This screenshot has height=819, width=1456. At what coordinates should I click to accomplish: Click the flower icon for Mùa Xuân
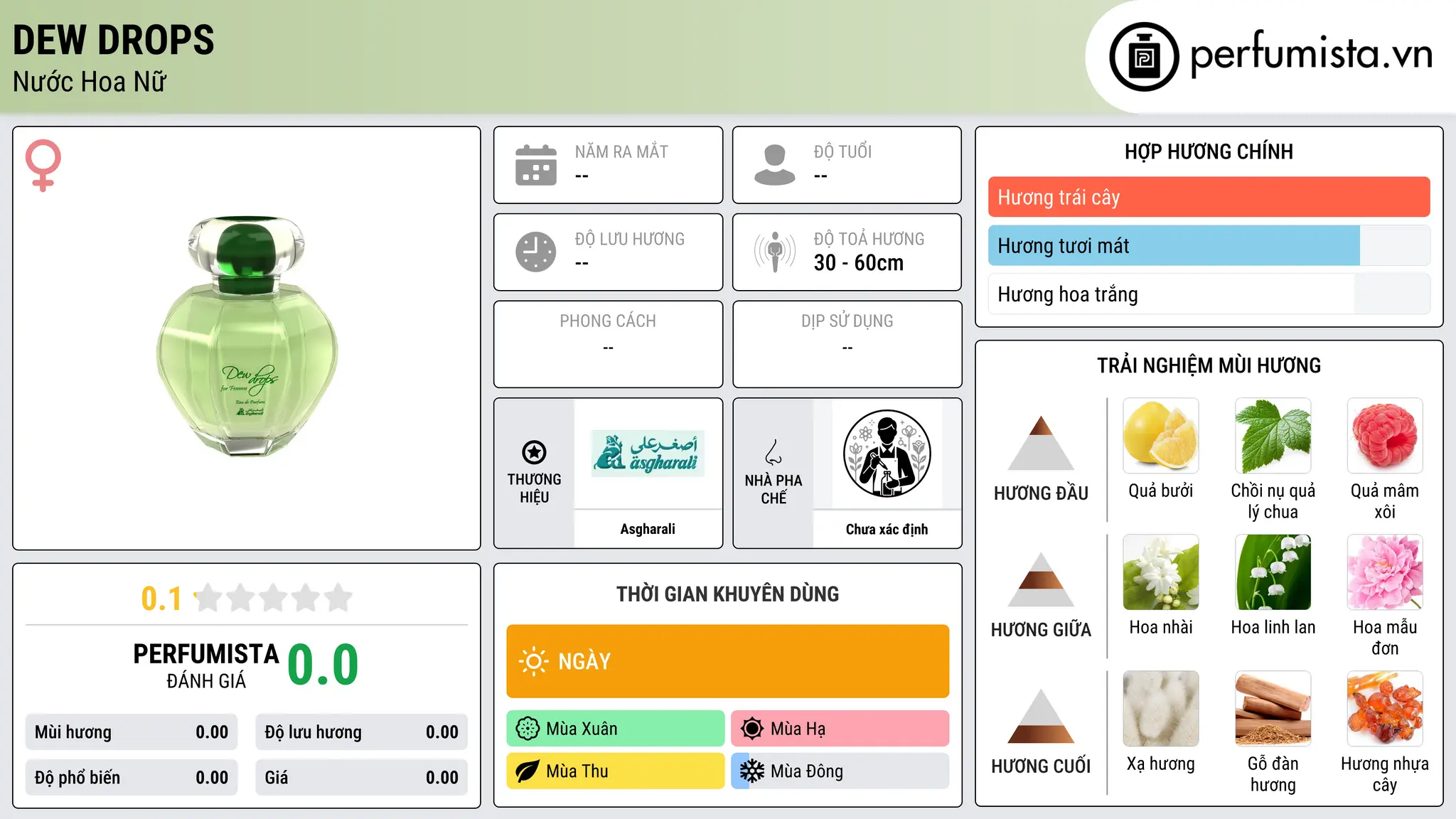[x=528, y=729]
